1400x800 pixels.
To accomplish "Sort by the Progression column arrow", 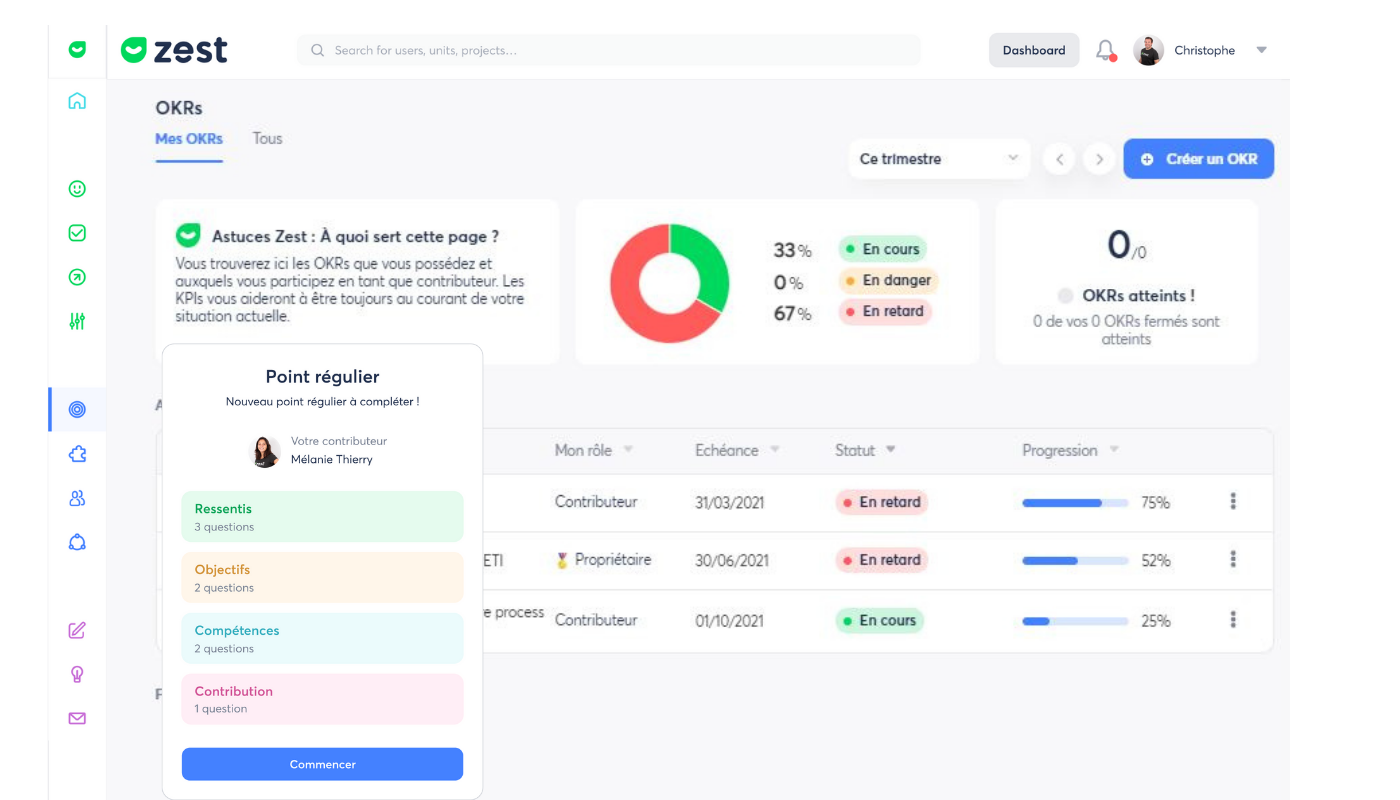I will 1114,450.
